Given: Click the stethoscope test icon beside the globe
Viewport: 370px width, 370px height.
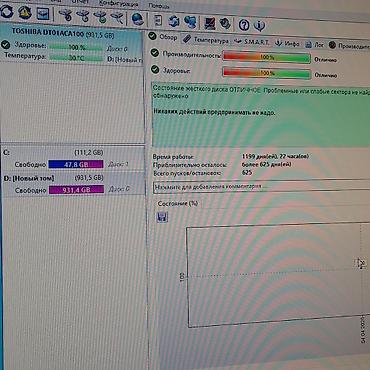Looking at the screenshot, I should (117, 17).
